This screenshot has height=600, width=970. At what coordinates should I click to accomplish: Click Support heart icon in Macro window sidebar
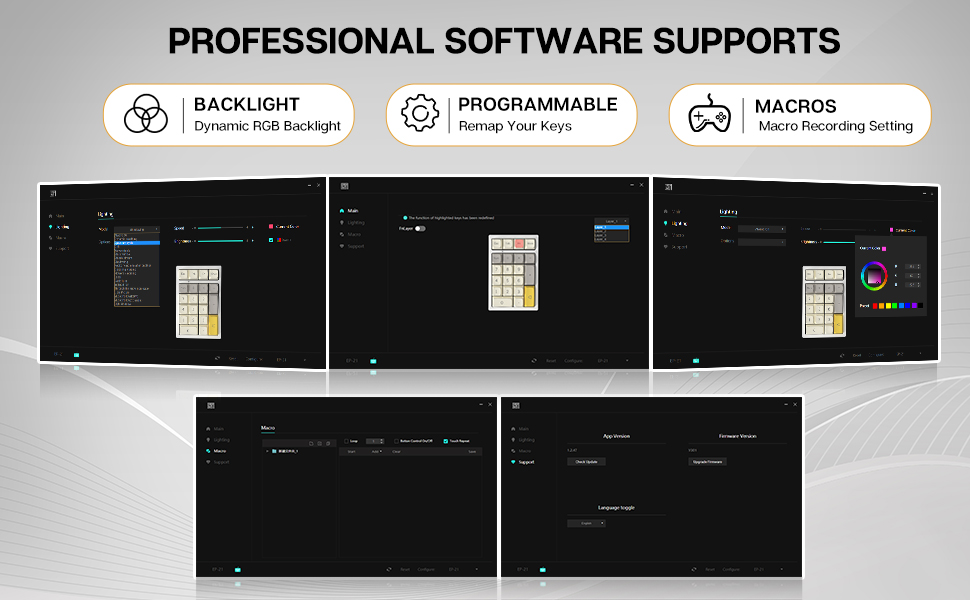pyautogui.click(x=208, y=462)
